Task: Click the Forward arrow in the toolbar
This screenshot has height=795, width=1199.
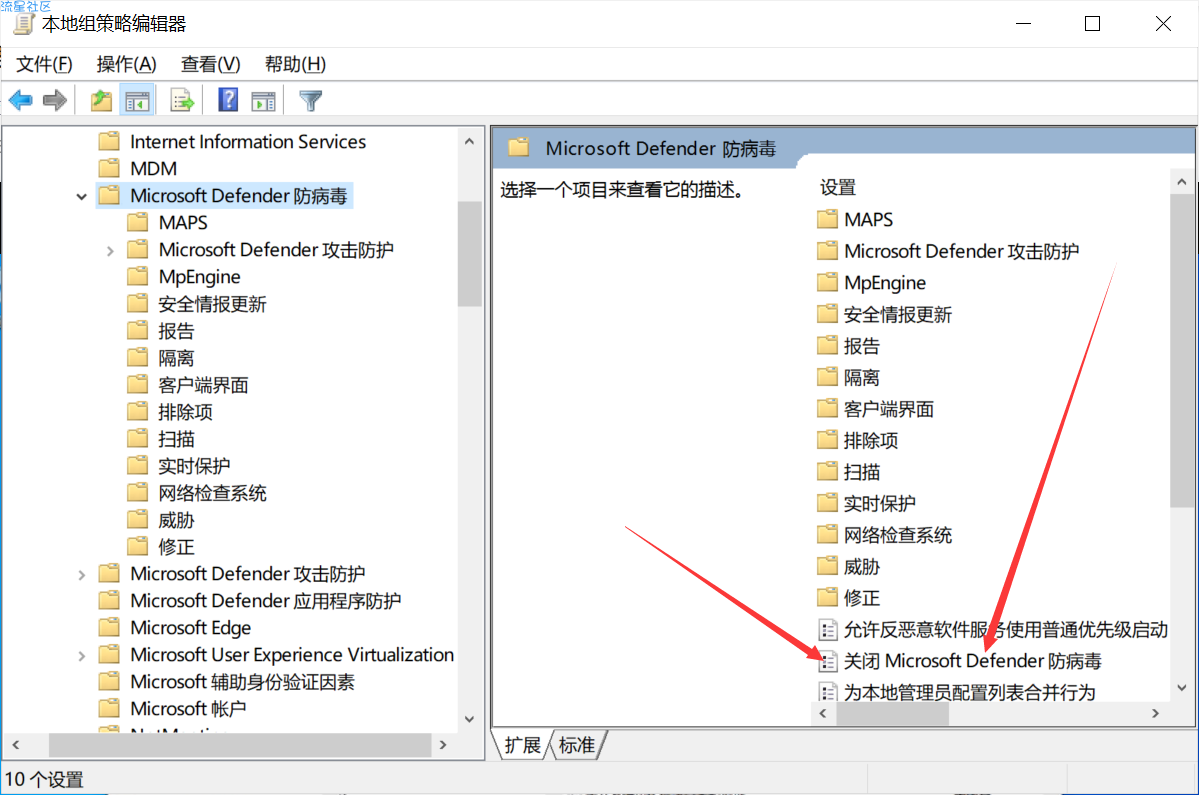Action: [55, 100]
